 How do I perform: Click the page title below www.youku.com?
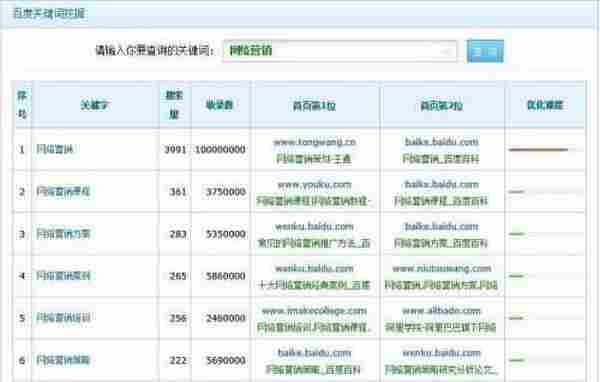[x=314, y=201]
